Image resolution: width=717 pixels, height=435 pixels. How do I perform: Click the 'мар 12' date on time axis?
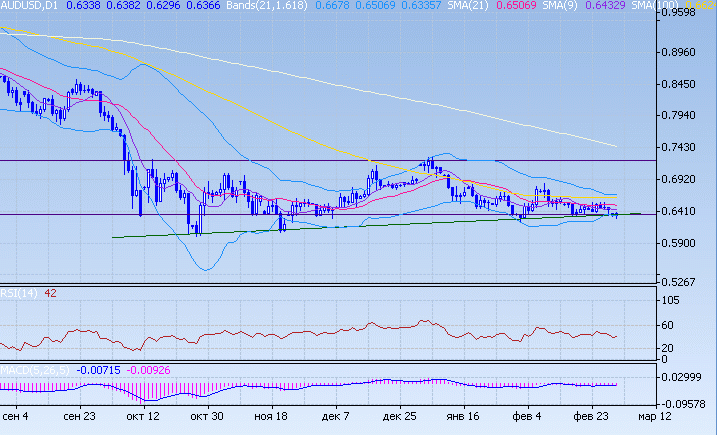[656, 415]
